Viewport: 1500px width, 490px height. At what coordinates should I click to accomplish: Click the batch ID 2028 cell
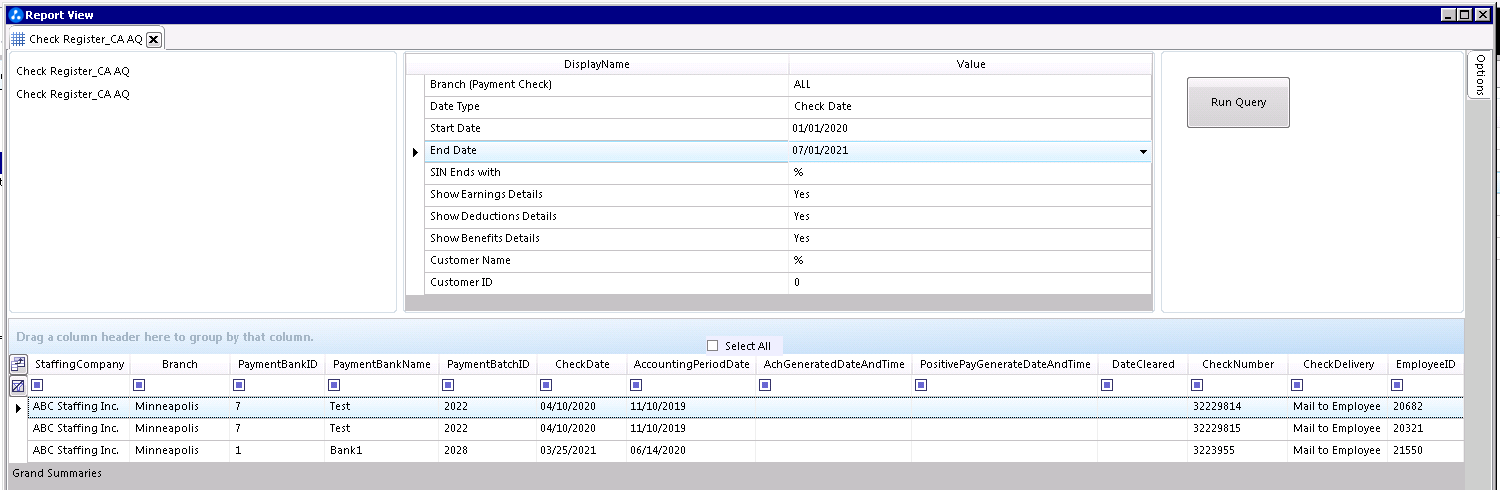489,451
